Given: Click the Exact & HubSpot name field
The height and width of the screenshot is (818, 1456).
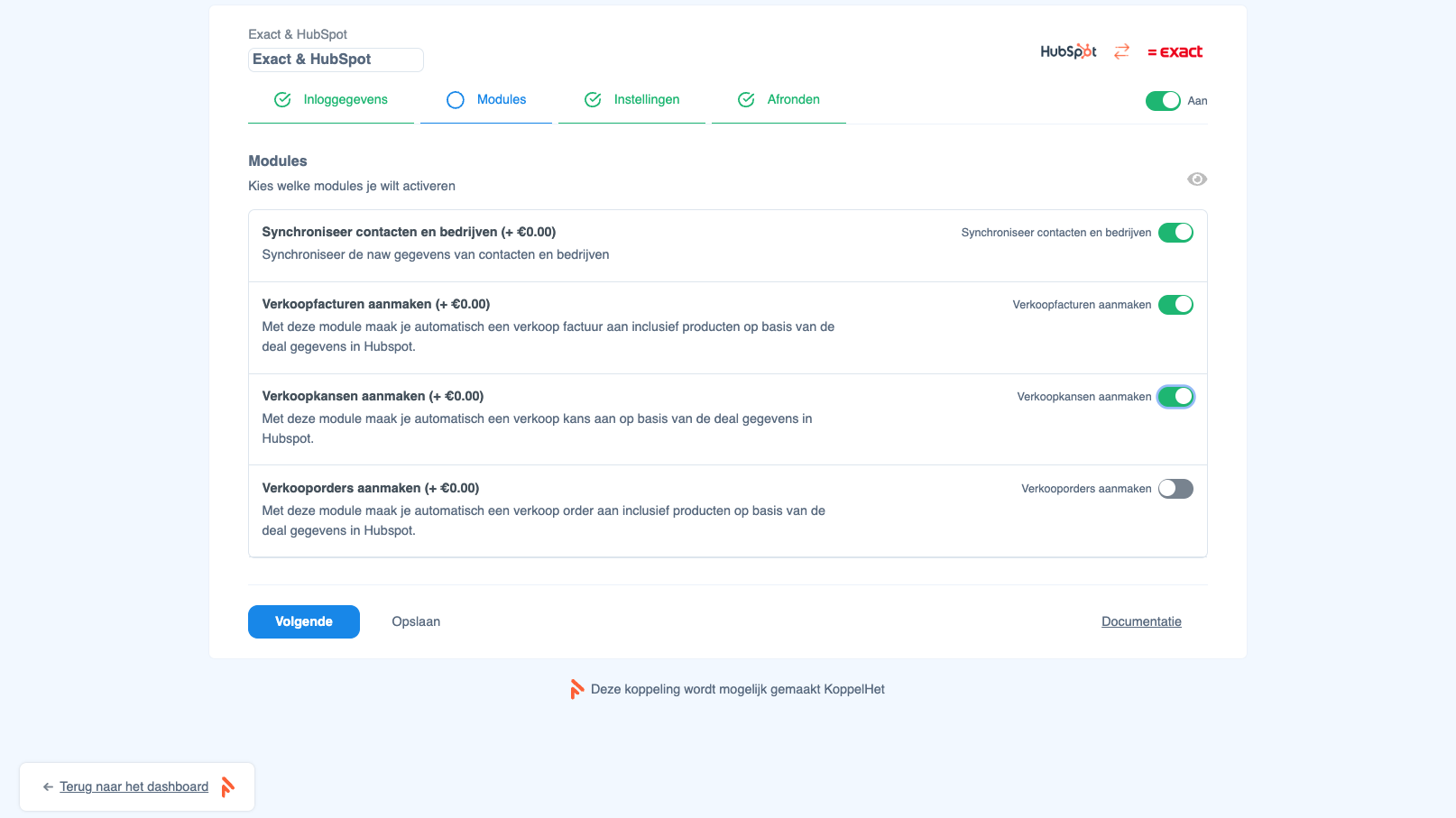Looking at the screenshot, I should tap(336, 60).
